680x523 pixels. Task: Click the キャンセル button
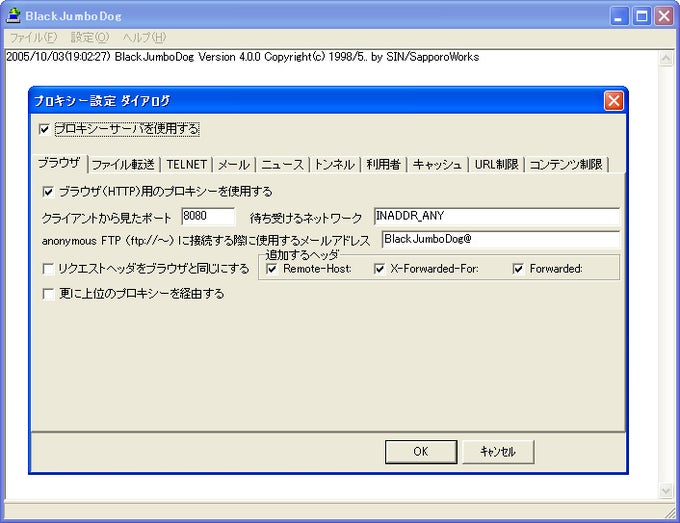(x=498, y=452)
